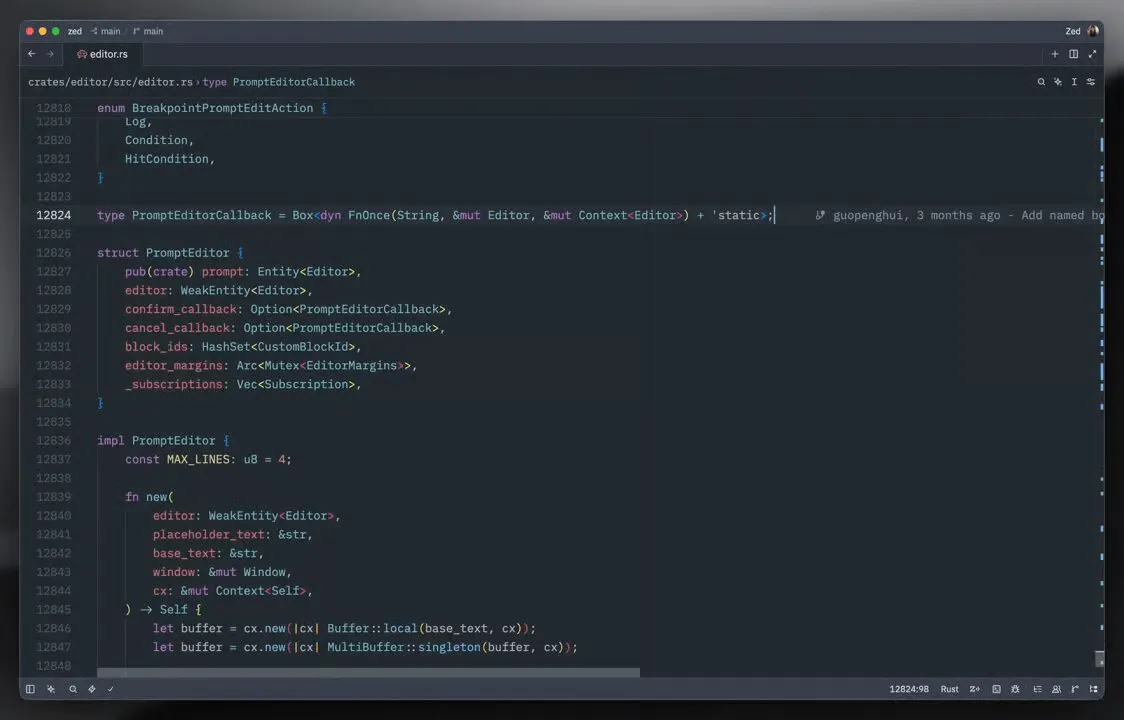
Task: Click 'static lifetime on line 12824
Action: click(x=735, y=215)
